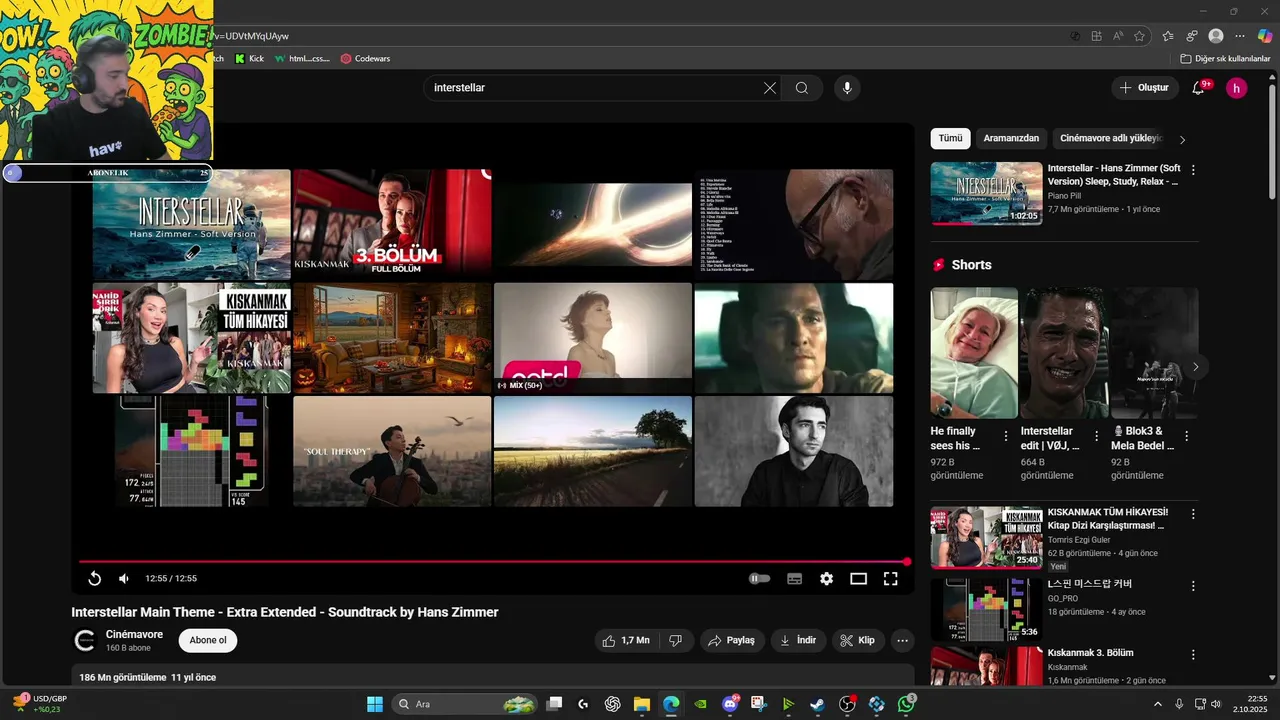Open Steam from the taskbar
The height and width of the screenshot is (720, 1280).
click(x=817, y=704)
